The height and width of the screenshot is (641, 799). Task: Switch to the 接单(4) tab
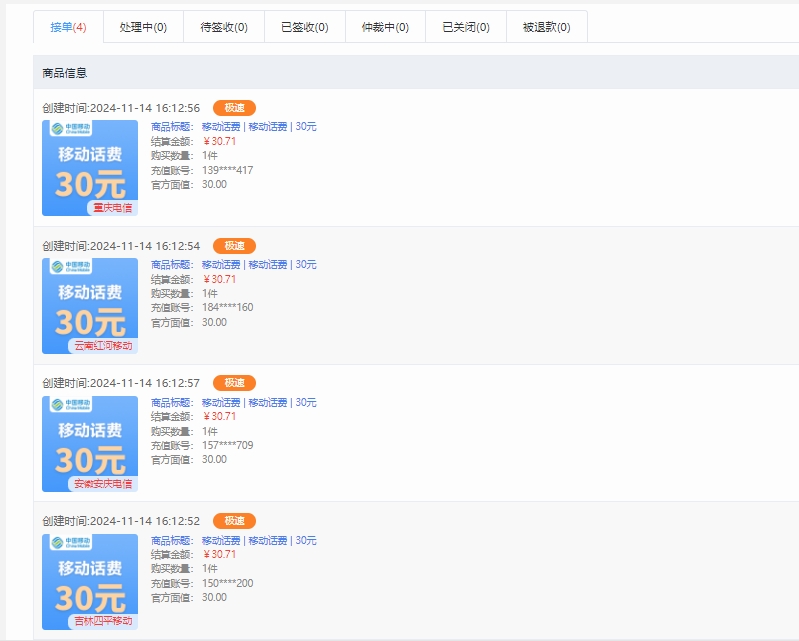point(68,27)
